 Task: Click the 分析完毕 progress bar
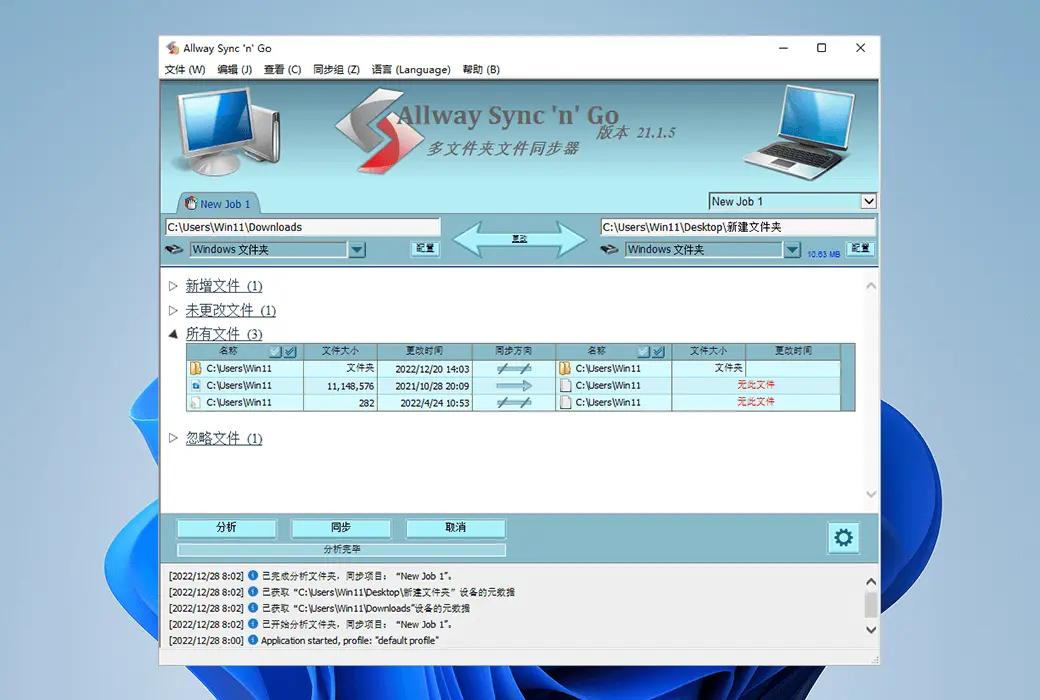(x=342, y=549)
